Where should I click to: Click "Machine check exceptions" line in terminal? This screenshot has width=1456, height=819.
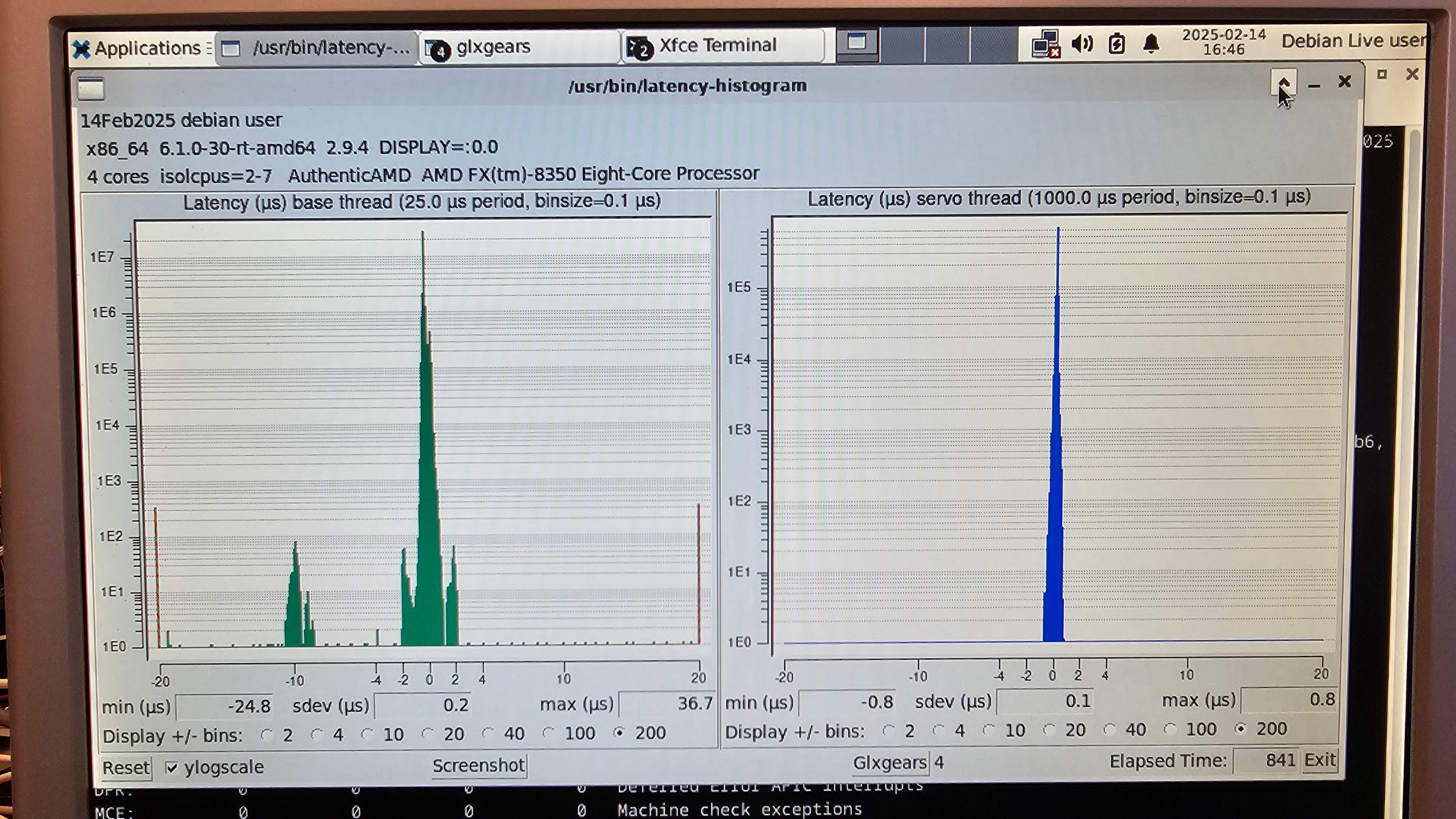pos(739,809)
